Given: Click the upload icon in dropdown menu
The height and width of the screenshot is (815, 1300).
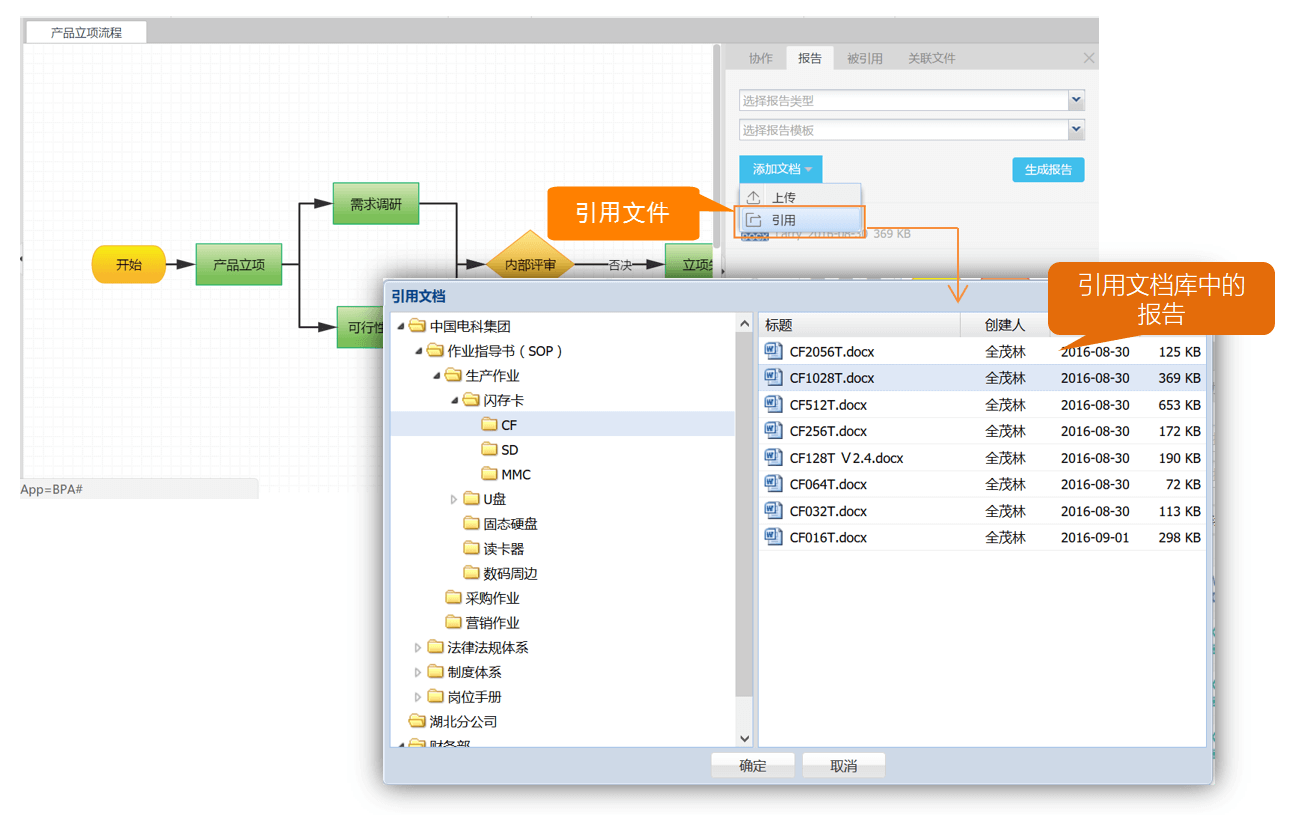Looking at the screenshot, I should click(754, 198).
